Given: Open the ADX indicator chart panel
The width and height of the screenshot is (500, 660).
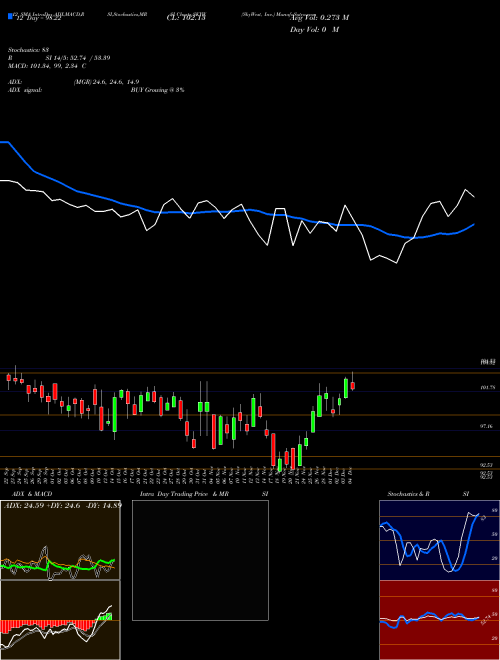Looking at the screenshot, I should [60, 540].
